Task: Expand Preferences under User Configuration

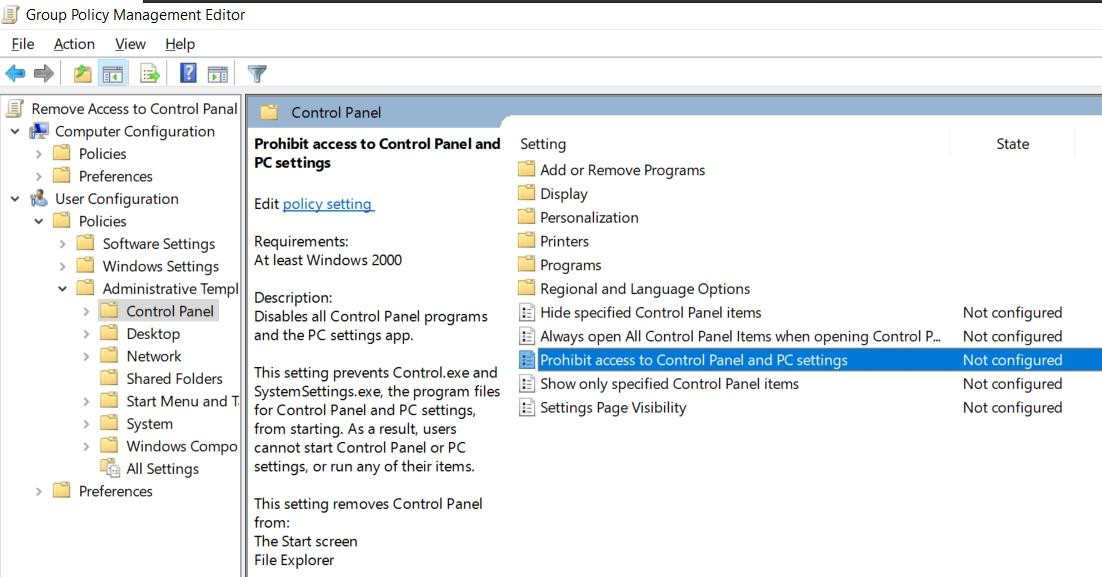Action: coord(39,491)
